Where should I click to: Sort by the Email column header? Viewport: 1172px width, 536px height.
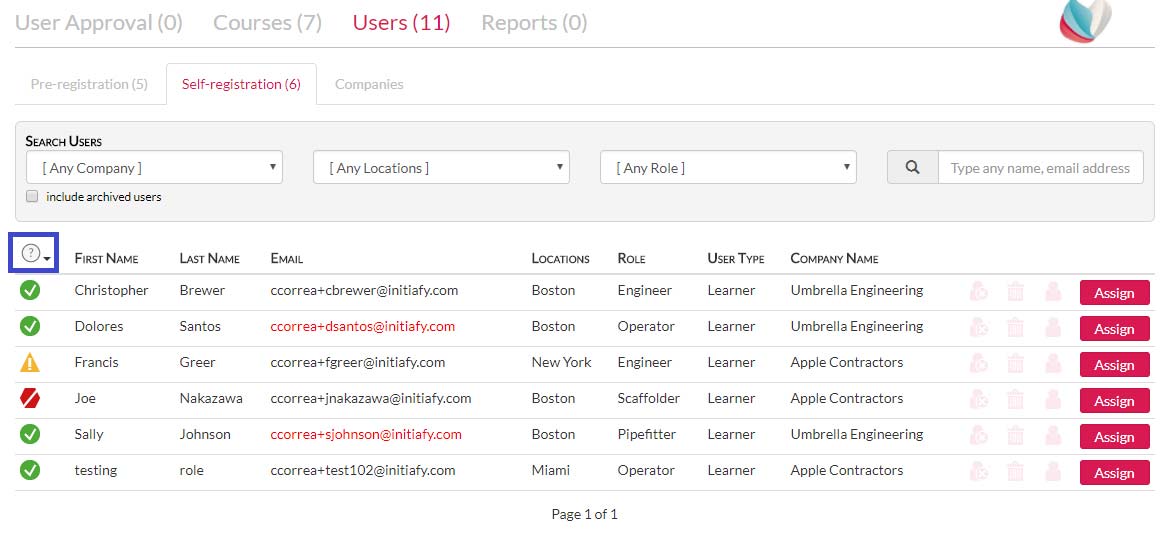[x=286, y=259]
